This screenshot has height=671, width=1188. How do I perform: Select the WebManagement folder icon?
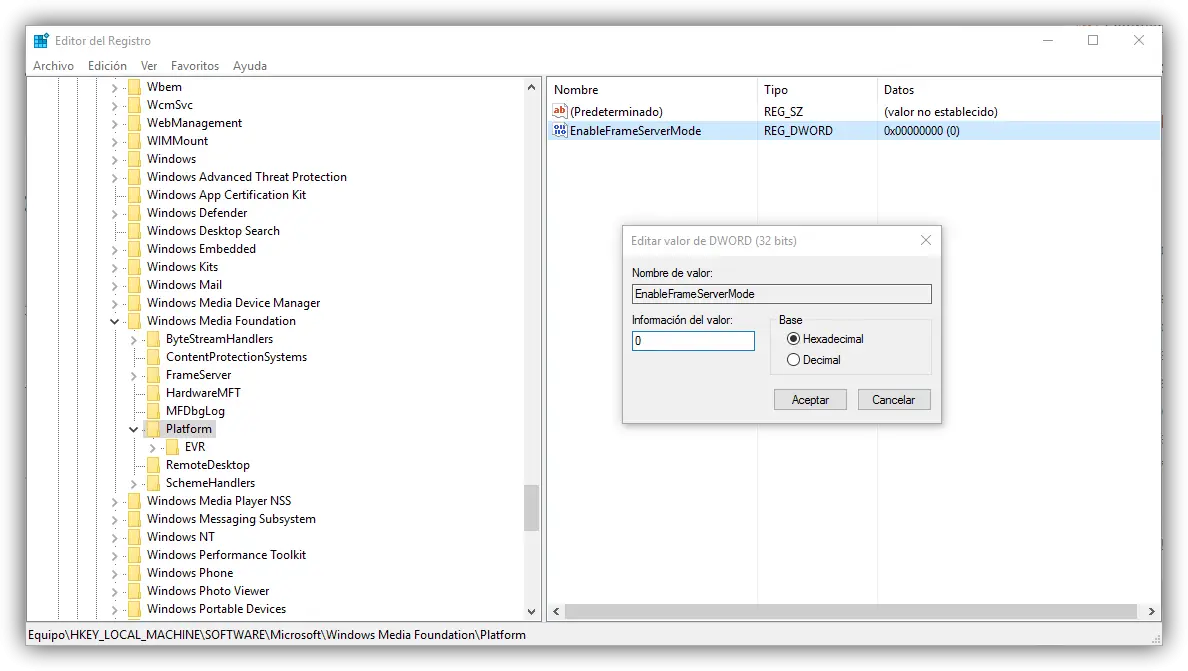pyautogui.click(x=135, y=123)
